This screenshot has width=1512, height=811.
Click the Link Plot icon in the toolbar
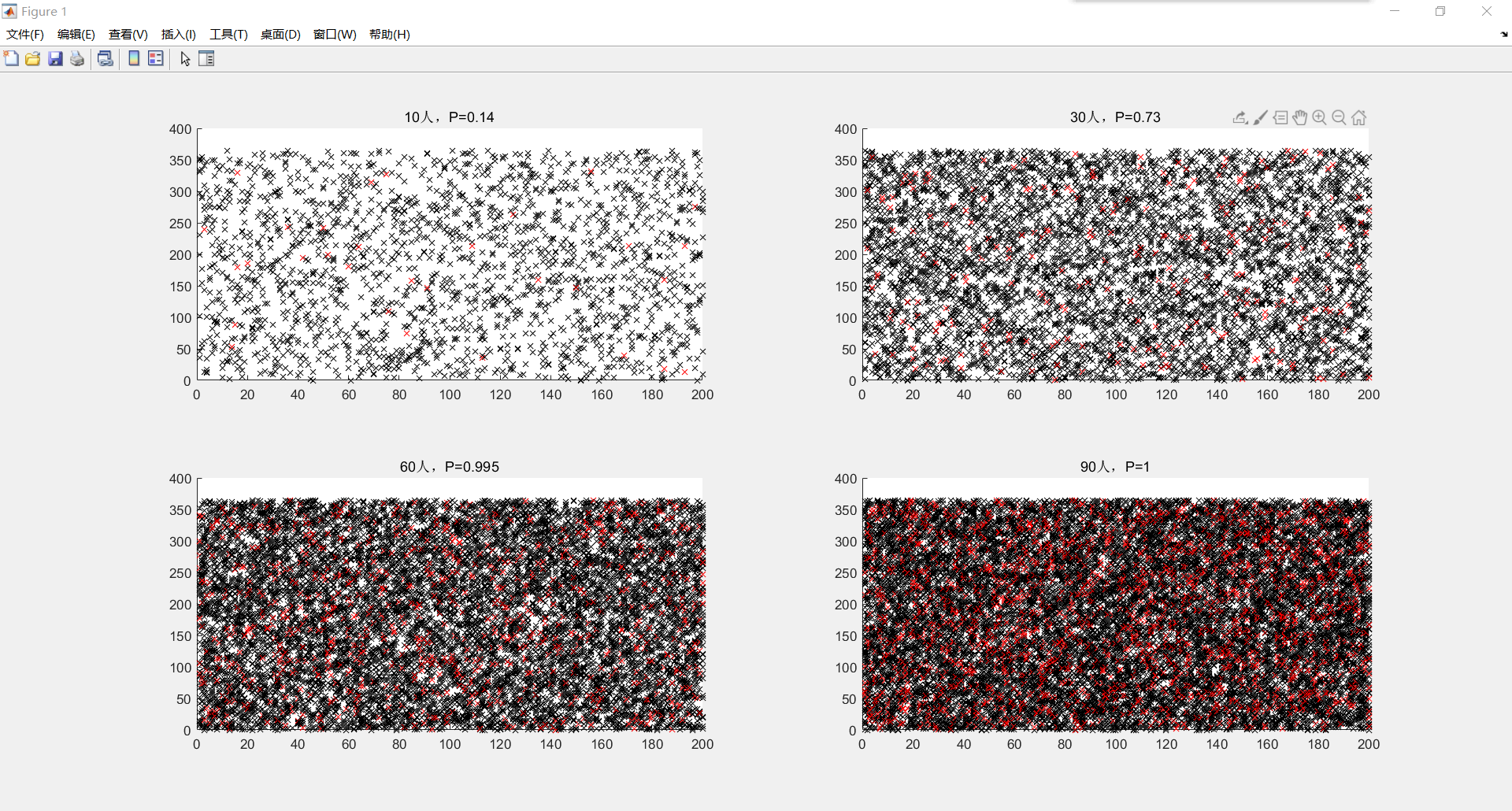coord(105,59)
